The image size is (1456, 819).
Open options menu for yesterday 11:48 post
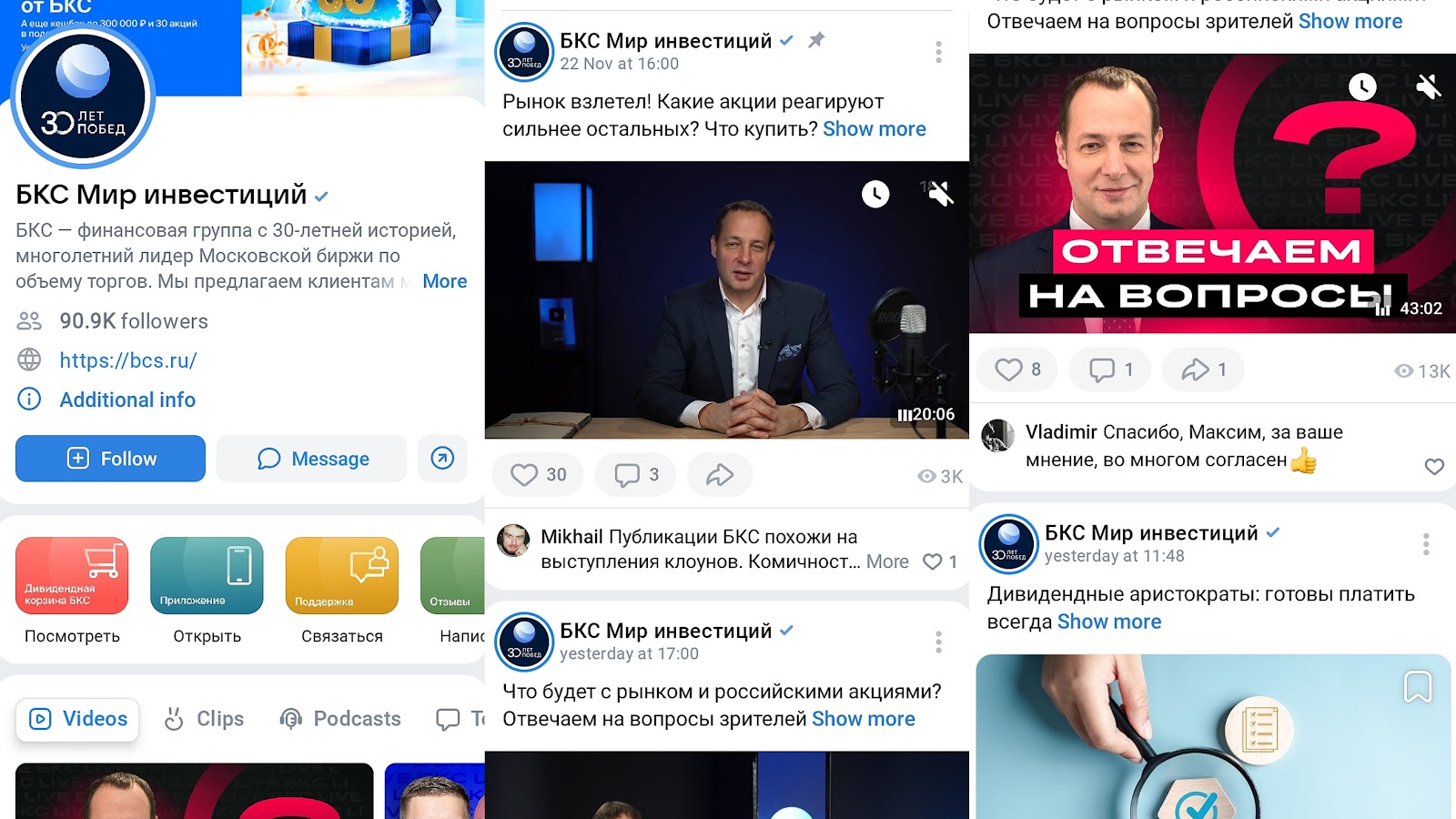(1426, 544)
